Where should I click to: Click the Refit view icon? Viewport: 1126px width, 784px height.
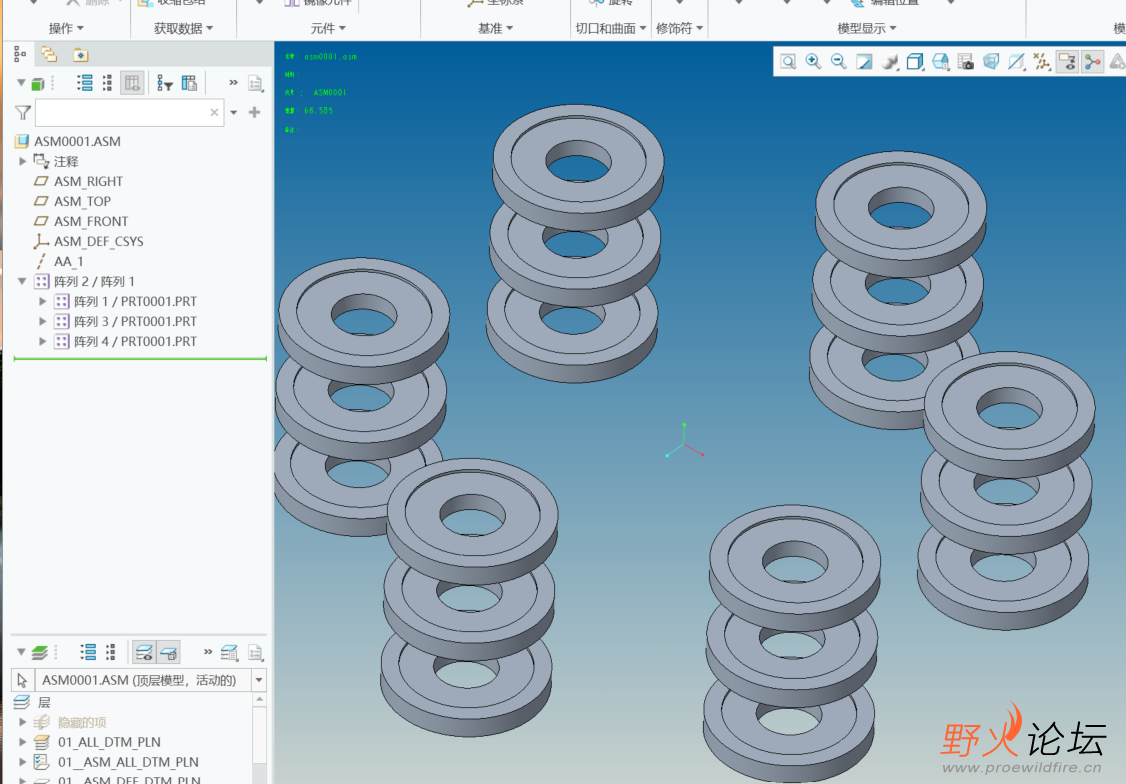tap(788, 62)
